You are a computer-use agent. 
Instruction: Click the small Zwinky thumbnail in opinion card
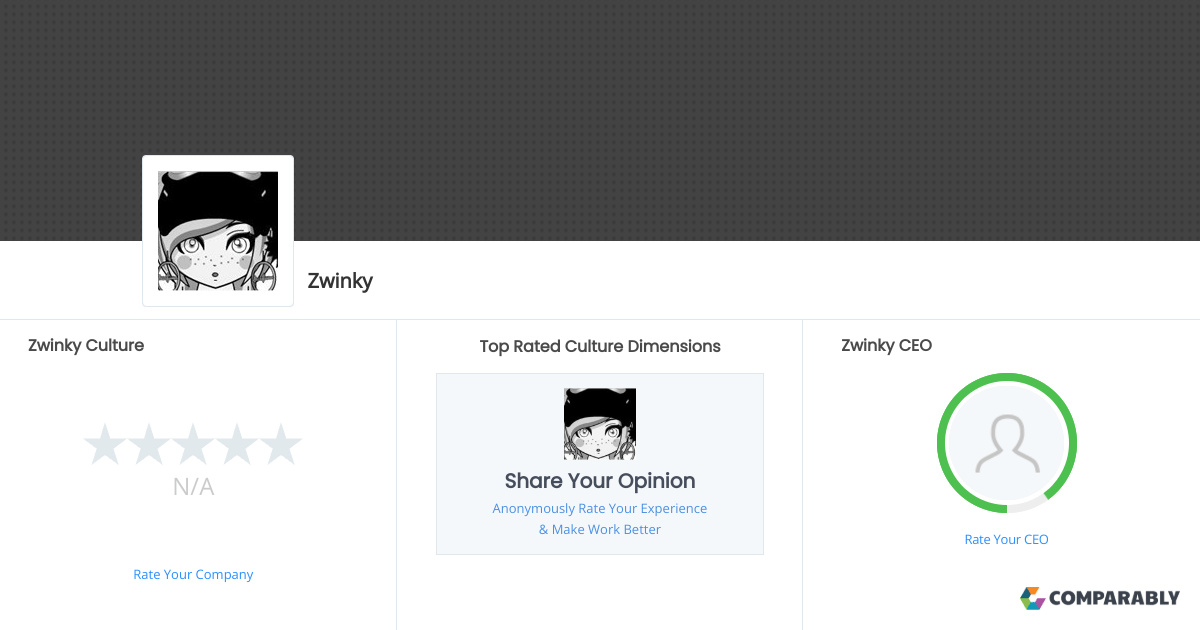pos(600,424)
